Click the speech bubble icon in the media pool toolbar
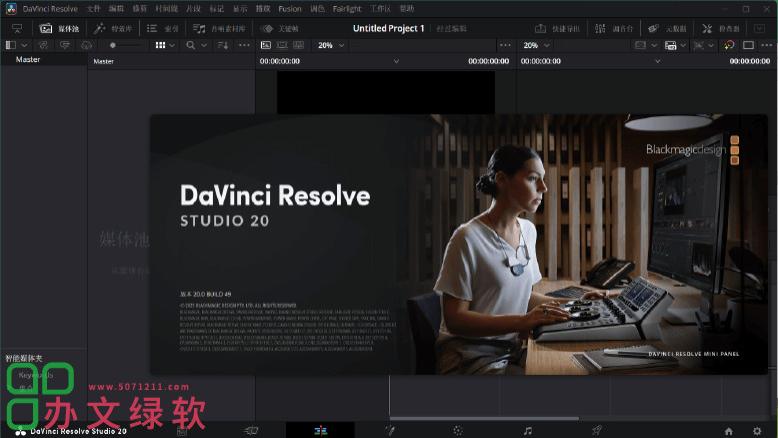Screen dimensions: 778x438 65,45
